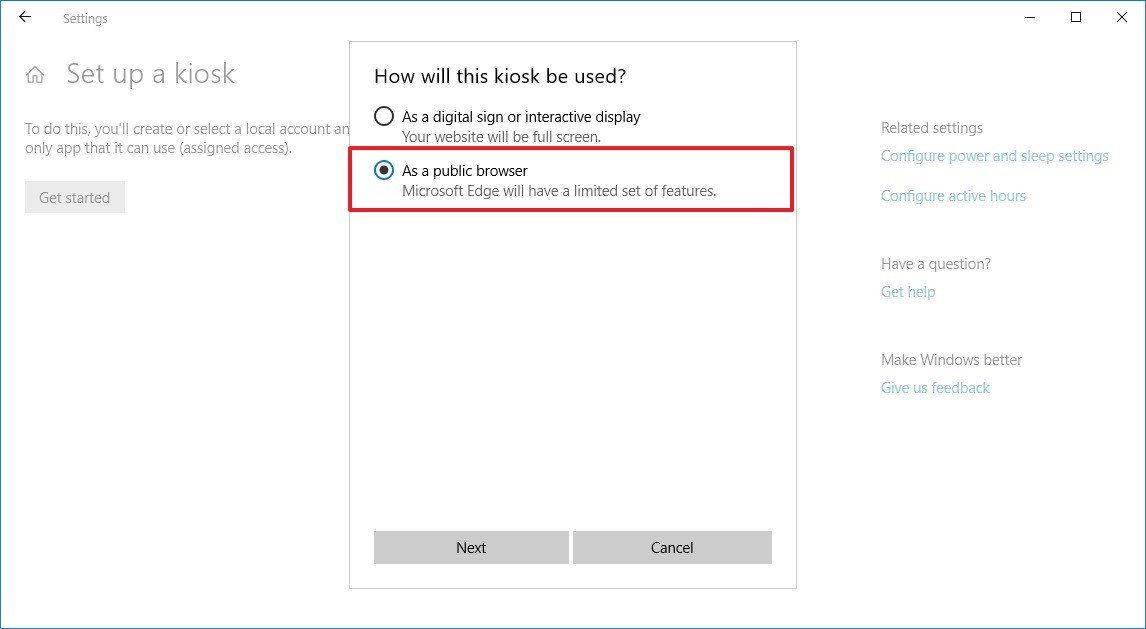Open 'Configure power and sleep settings'

(x=994, y=156)
